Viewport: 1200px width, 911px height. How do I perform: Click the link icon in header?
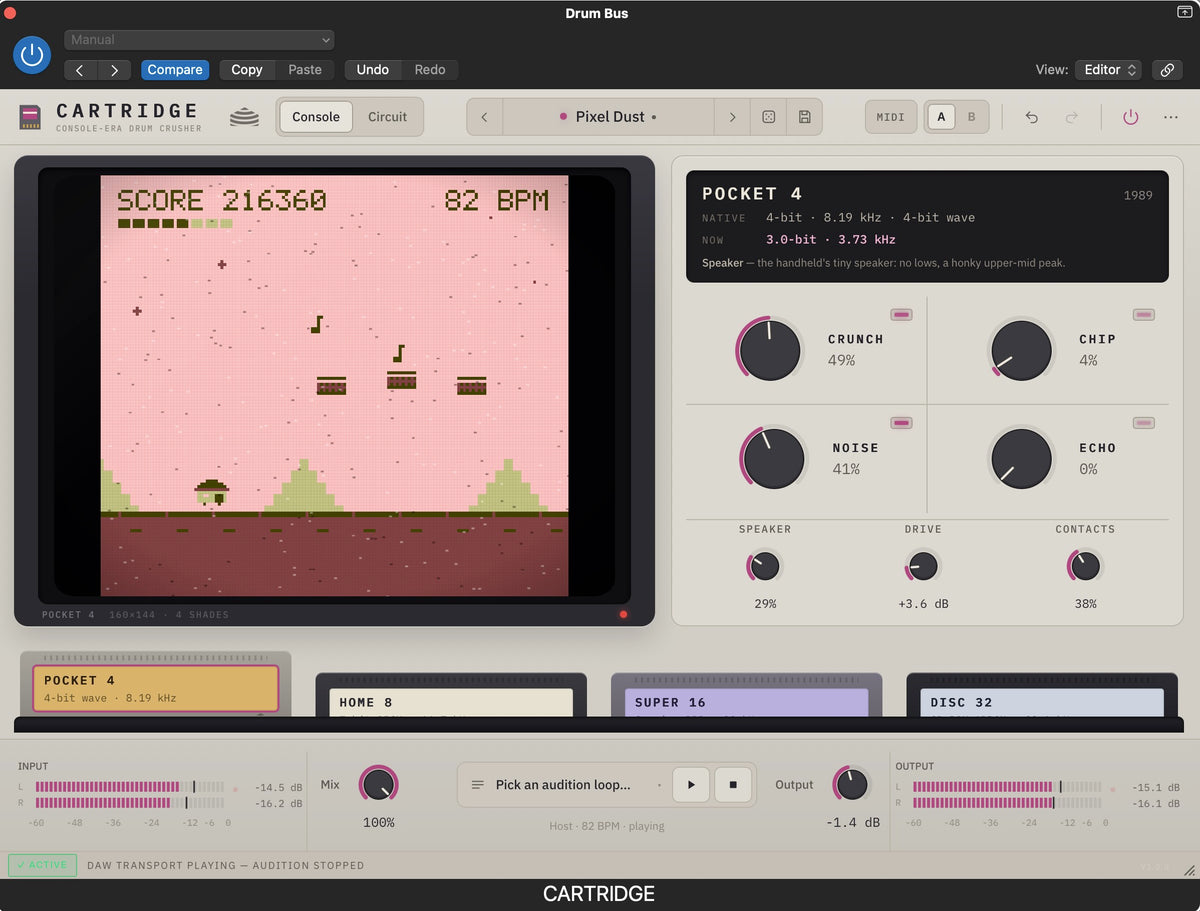point(1166,70)
